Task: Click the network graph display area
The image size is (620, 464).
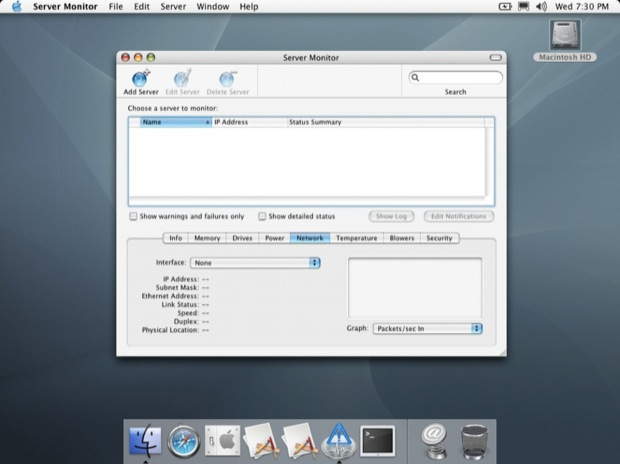Action: pyautogui.click(x=415, y=288)
